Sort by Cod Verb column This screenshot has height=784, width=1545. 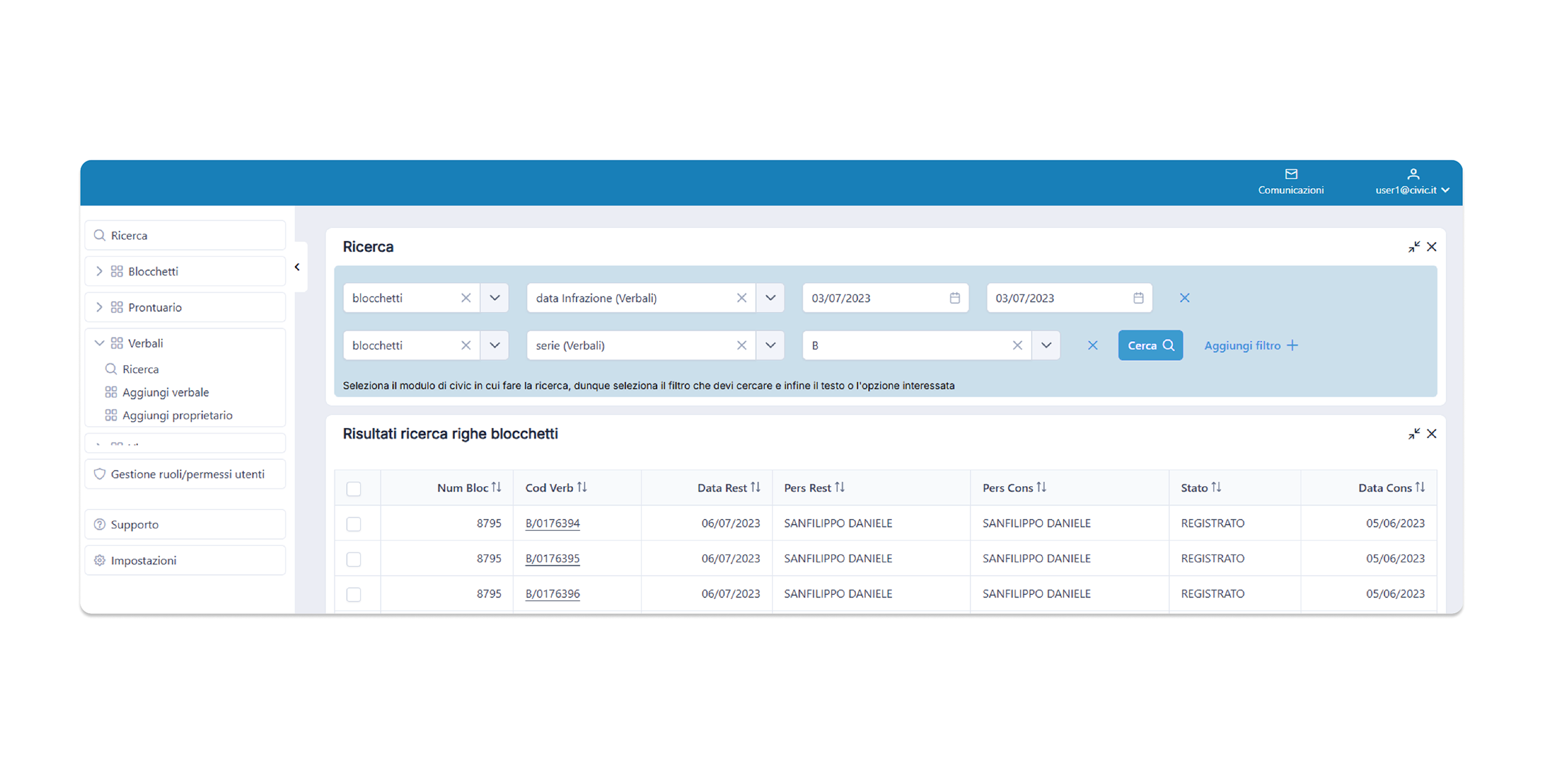(582, 487)
